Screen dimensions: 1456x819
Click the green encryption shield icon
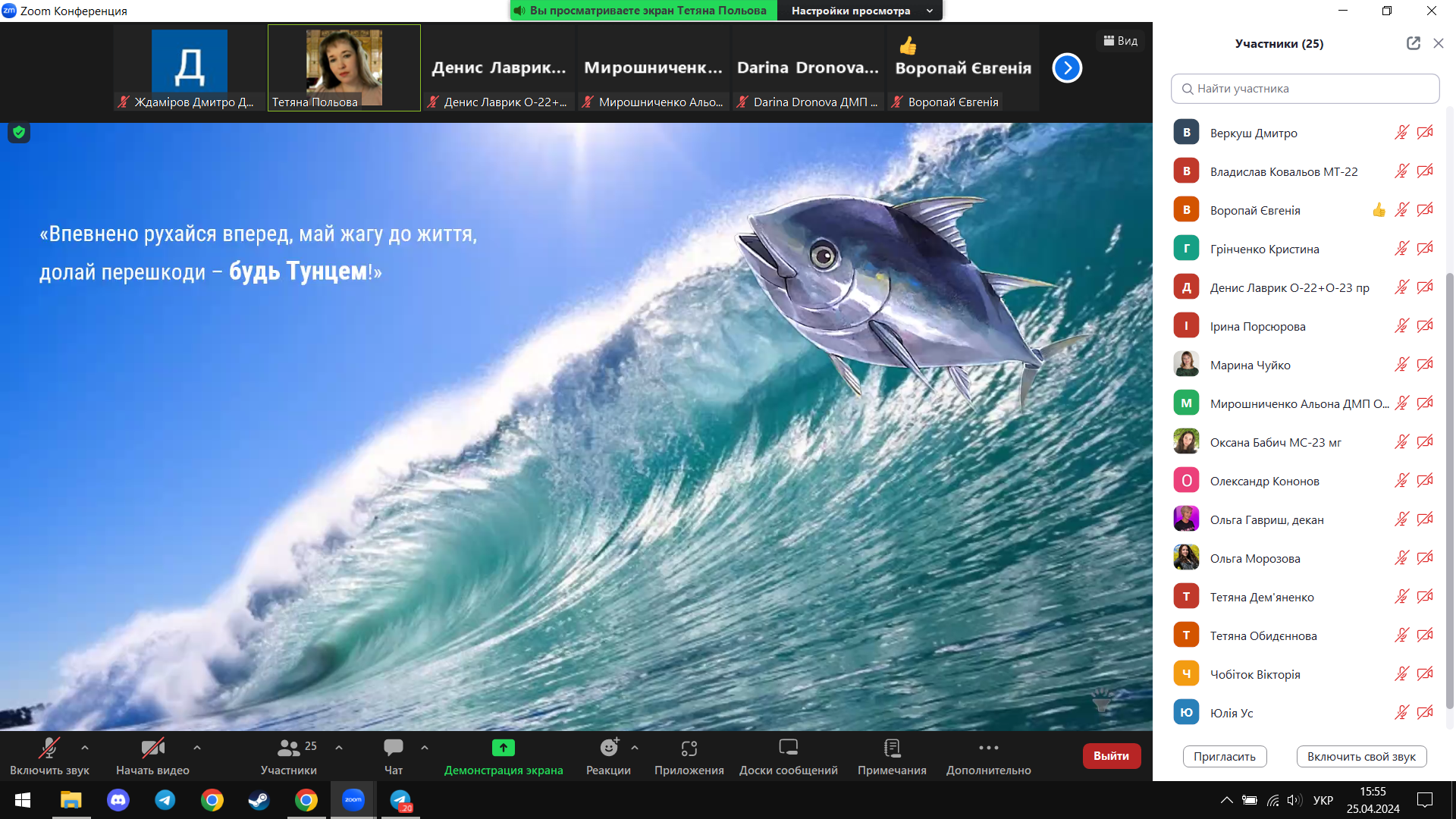coord(19,133)
